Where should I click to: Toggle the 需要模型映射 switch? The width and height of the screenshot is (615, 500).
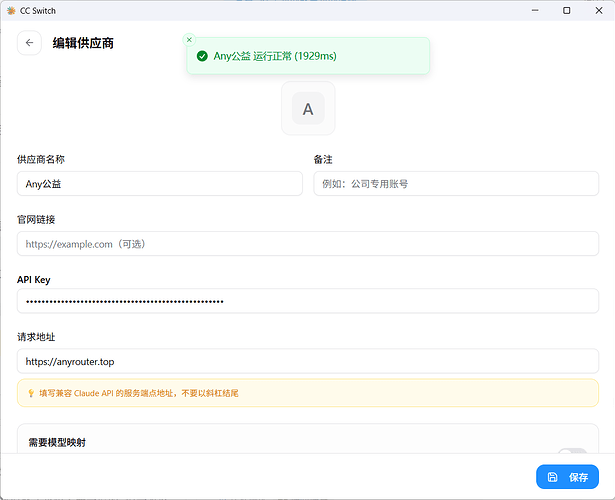(x=573, y=451)
